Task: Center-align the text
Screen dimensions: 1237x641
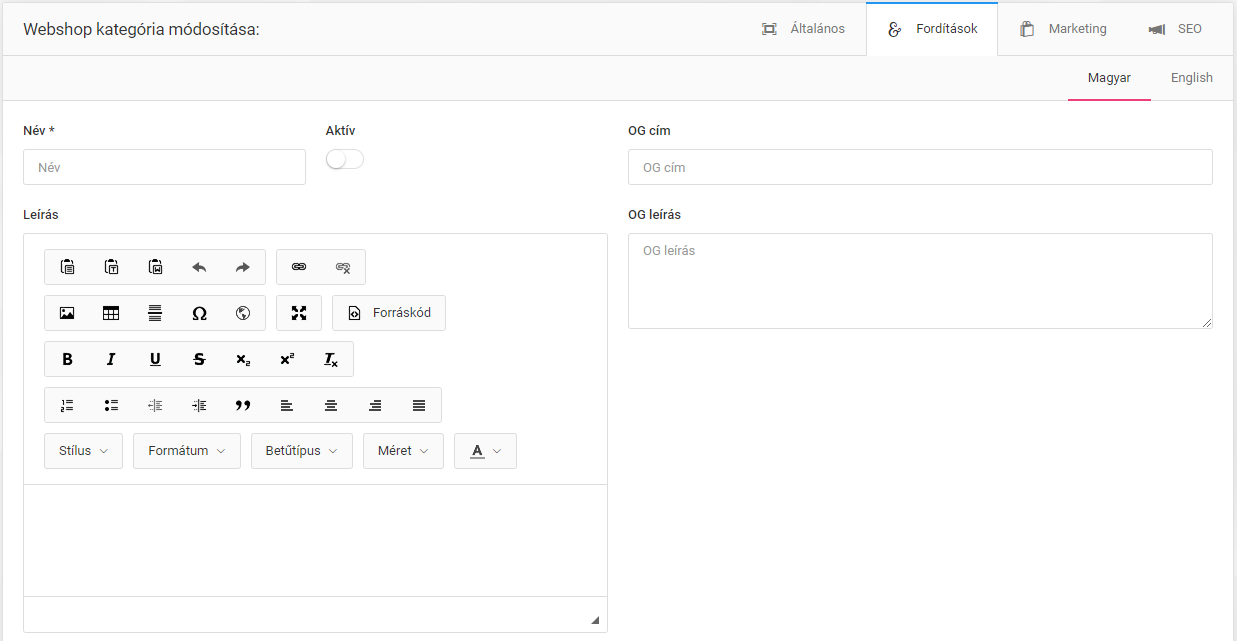Action: coord(331,405)
